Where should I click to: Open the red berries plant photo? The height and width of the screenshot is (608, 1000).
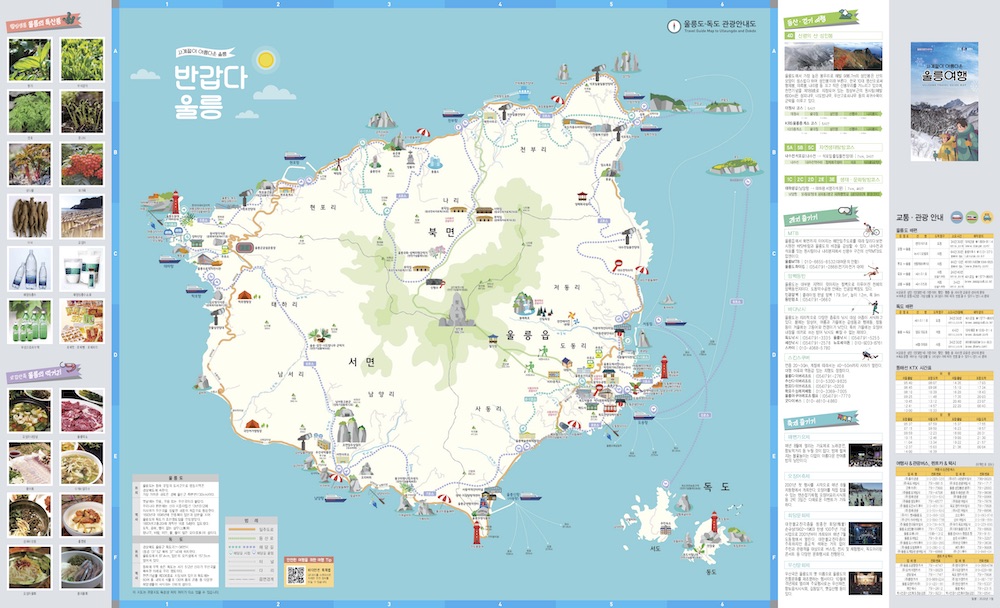tap(82, 164)
